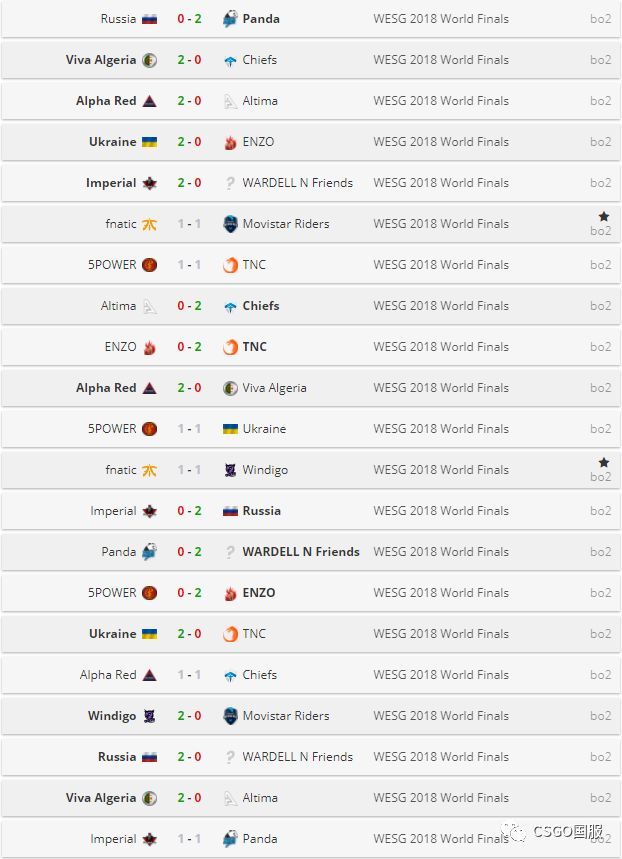Image resolution: width=622 pixels, height=859 pixels.
Task: Open the Viva Algeria vs Chiefs team name Chiefs
Action: click(x=259, y=60)
